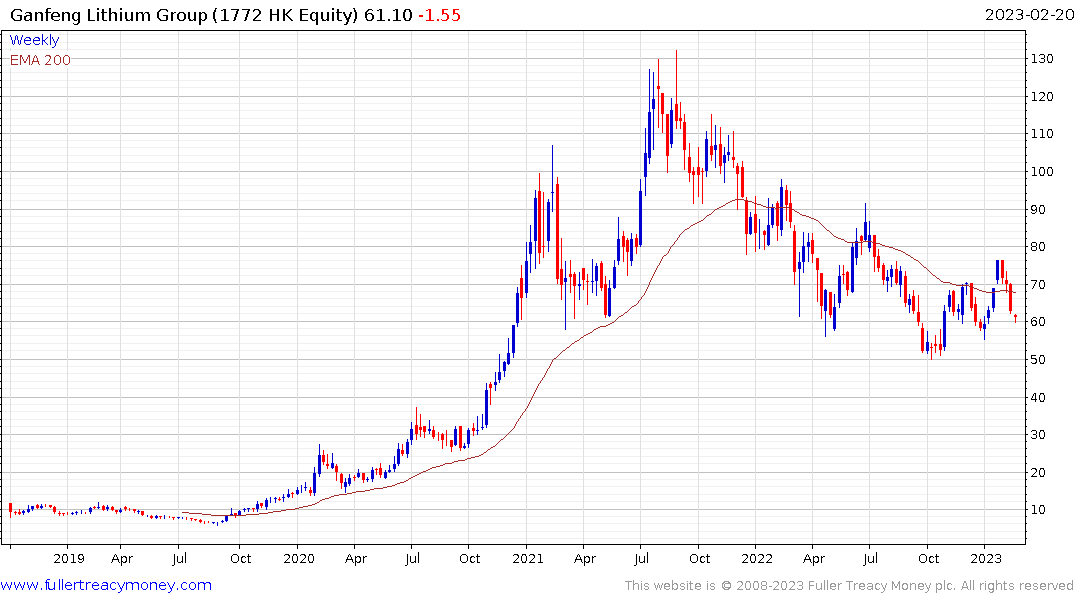Click the Fuller Treacy Money copyright notice
1075x600 pixels.
coord(849,586)
